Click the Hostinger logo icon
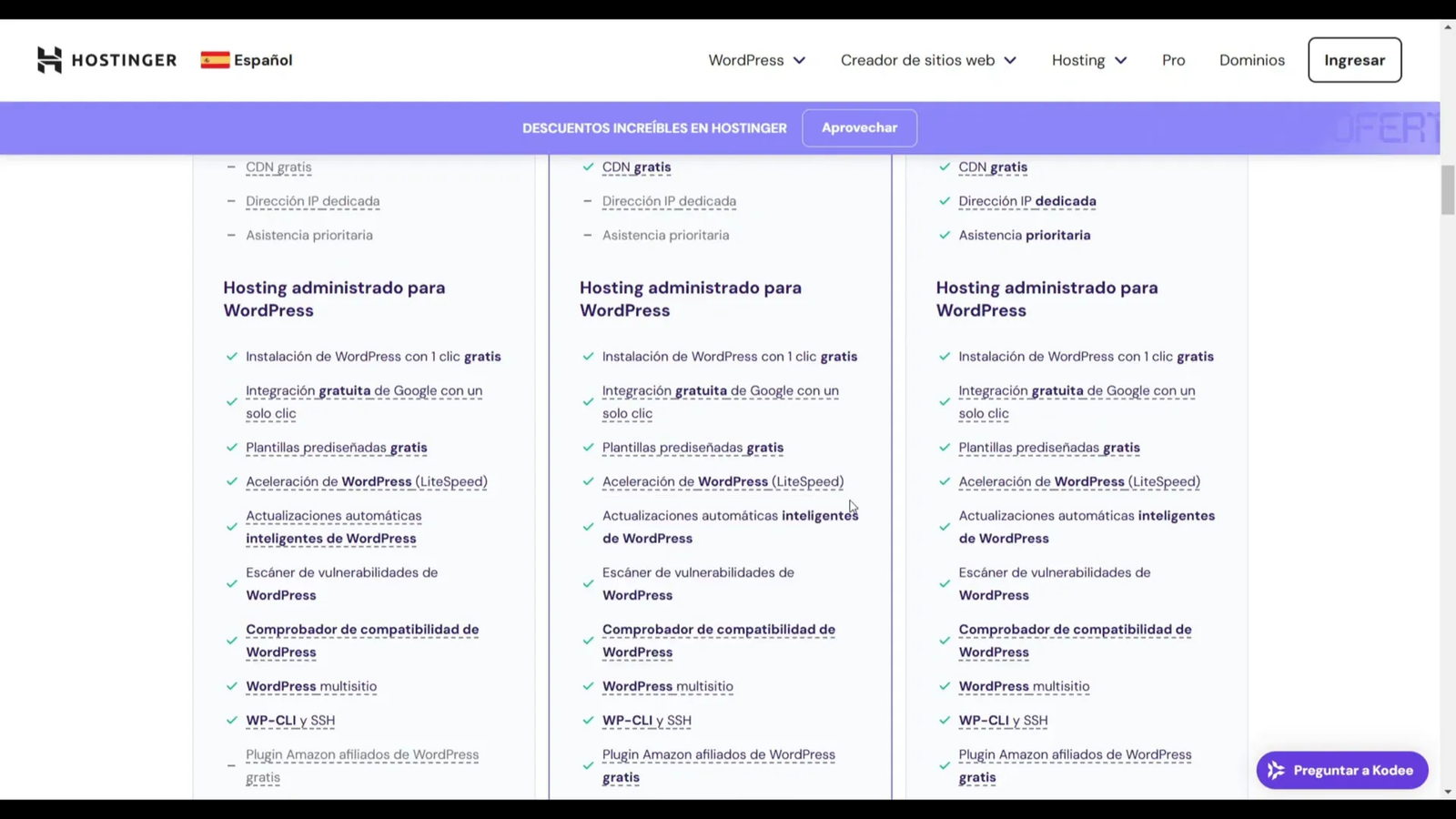Viewport: 1456px width, 819px height. click(x=49, y=60)
